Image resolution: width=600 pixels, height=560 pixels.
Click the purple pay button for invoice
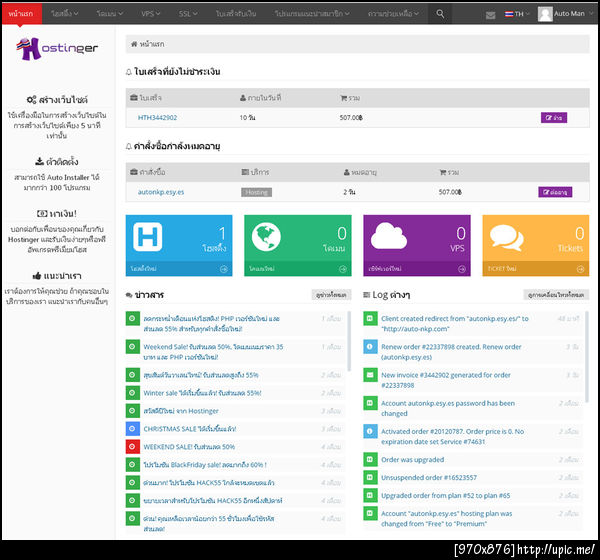click(x=554, y=118)
